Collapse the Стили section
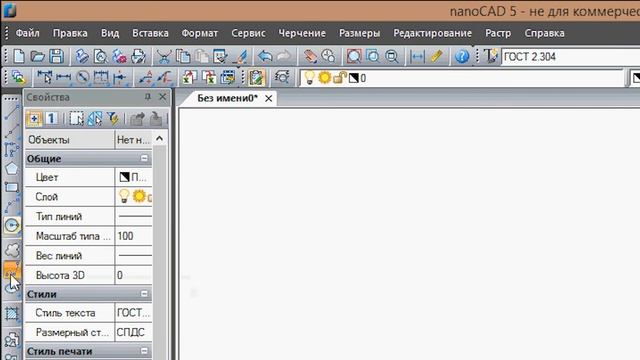The image size is (640, 360). tap(144, 294)
